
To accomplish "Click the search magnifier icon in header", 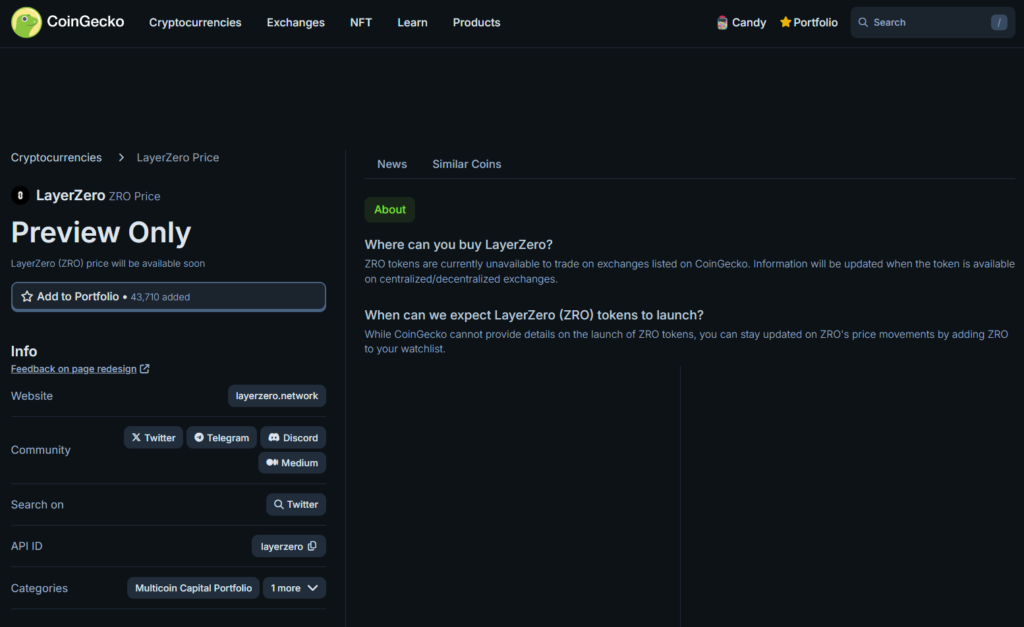I will pos(863,22).
